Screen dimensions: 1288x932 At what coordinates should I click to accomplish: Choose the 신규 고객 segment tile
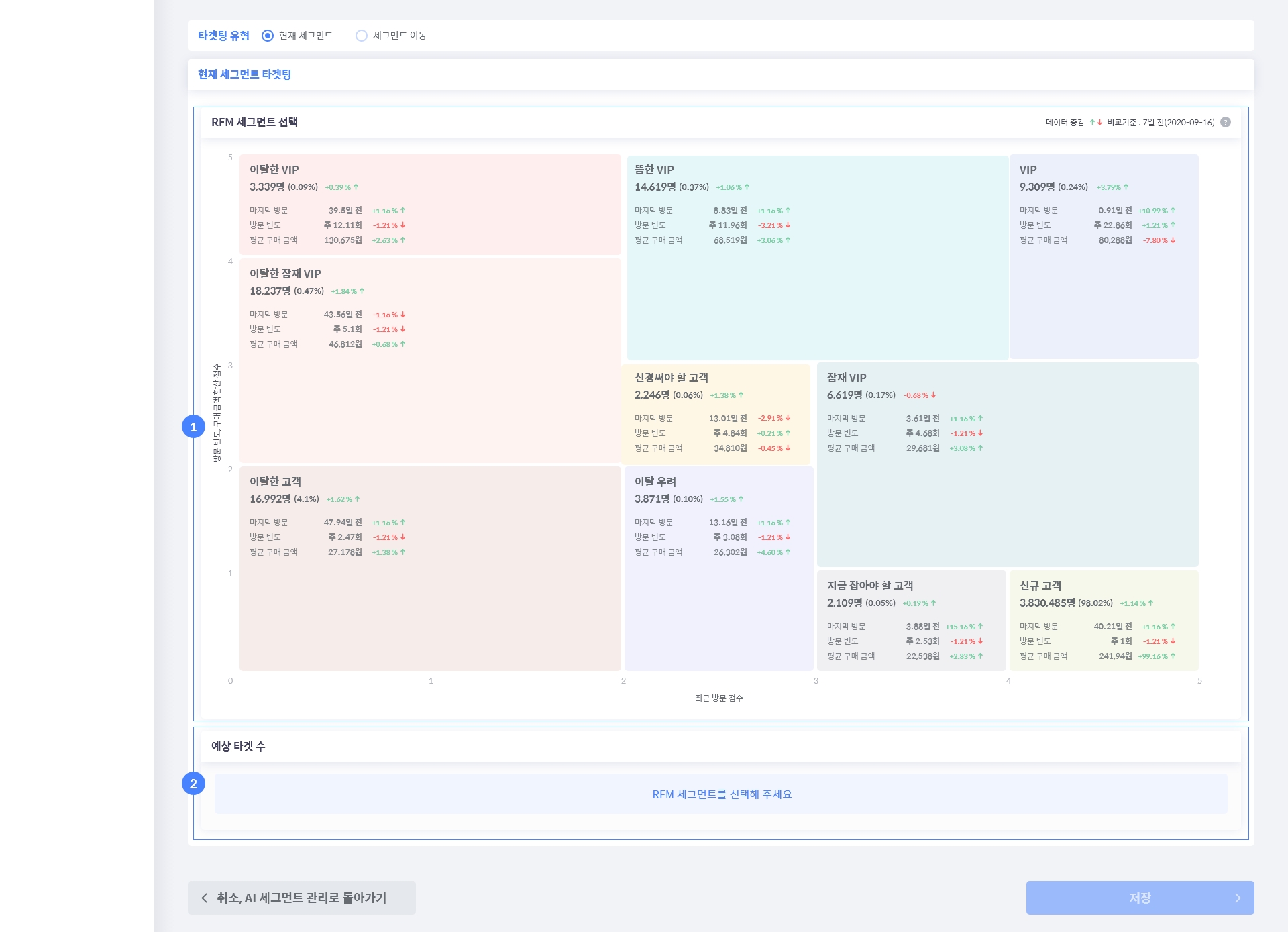click(x=1104, y=620)
